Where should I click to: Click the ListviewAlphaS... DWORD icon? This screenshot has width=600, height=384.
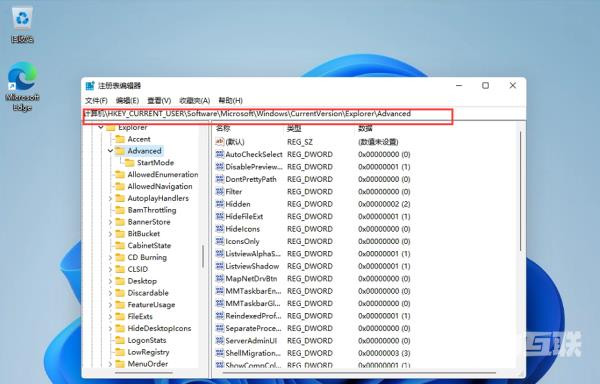click(220, 254)
